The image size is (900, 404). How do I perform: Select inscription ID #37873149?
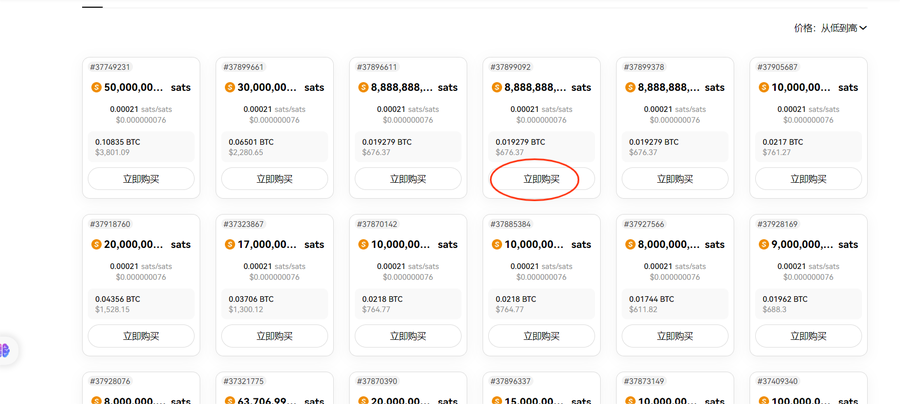[x=644, y=381]
